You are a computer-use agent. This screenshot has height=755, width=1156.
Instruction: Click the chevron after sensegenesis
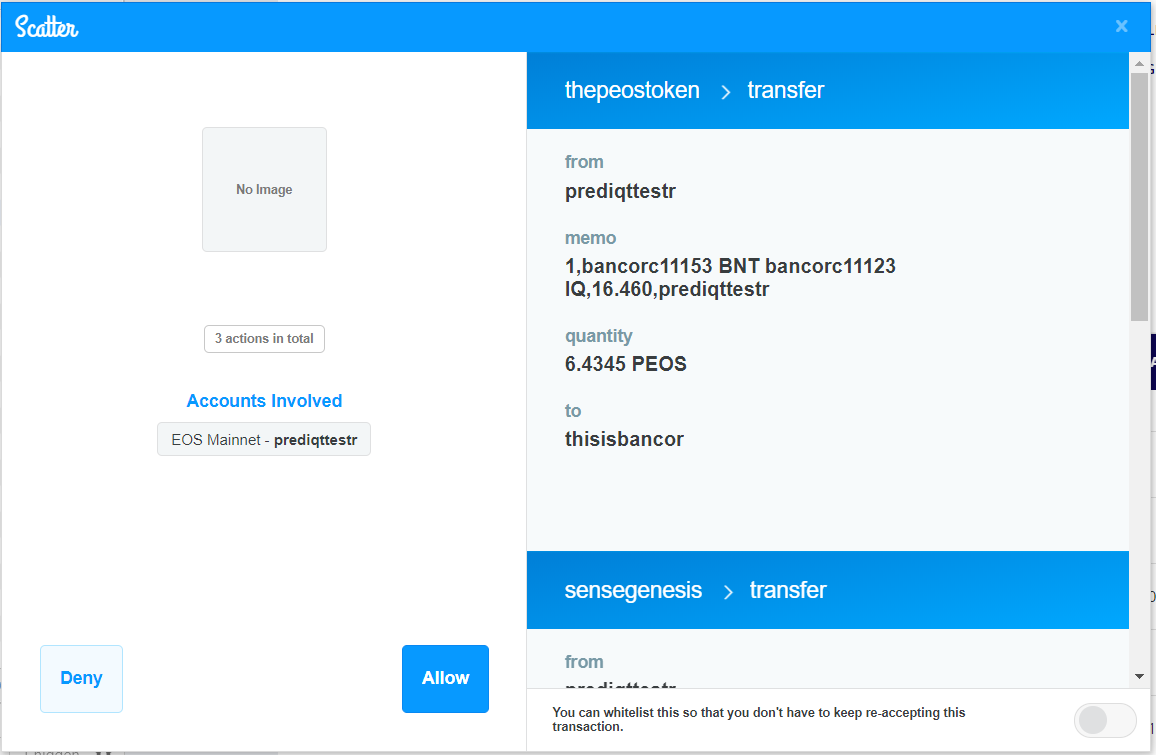(x=728, y=591)
